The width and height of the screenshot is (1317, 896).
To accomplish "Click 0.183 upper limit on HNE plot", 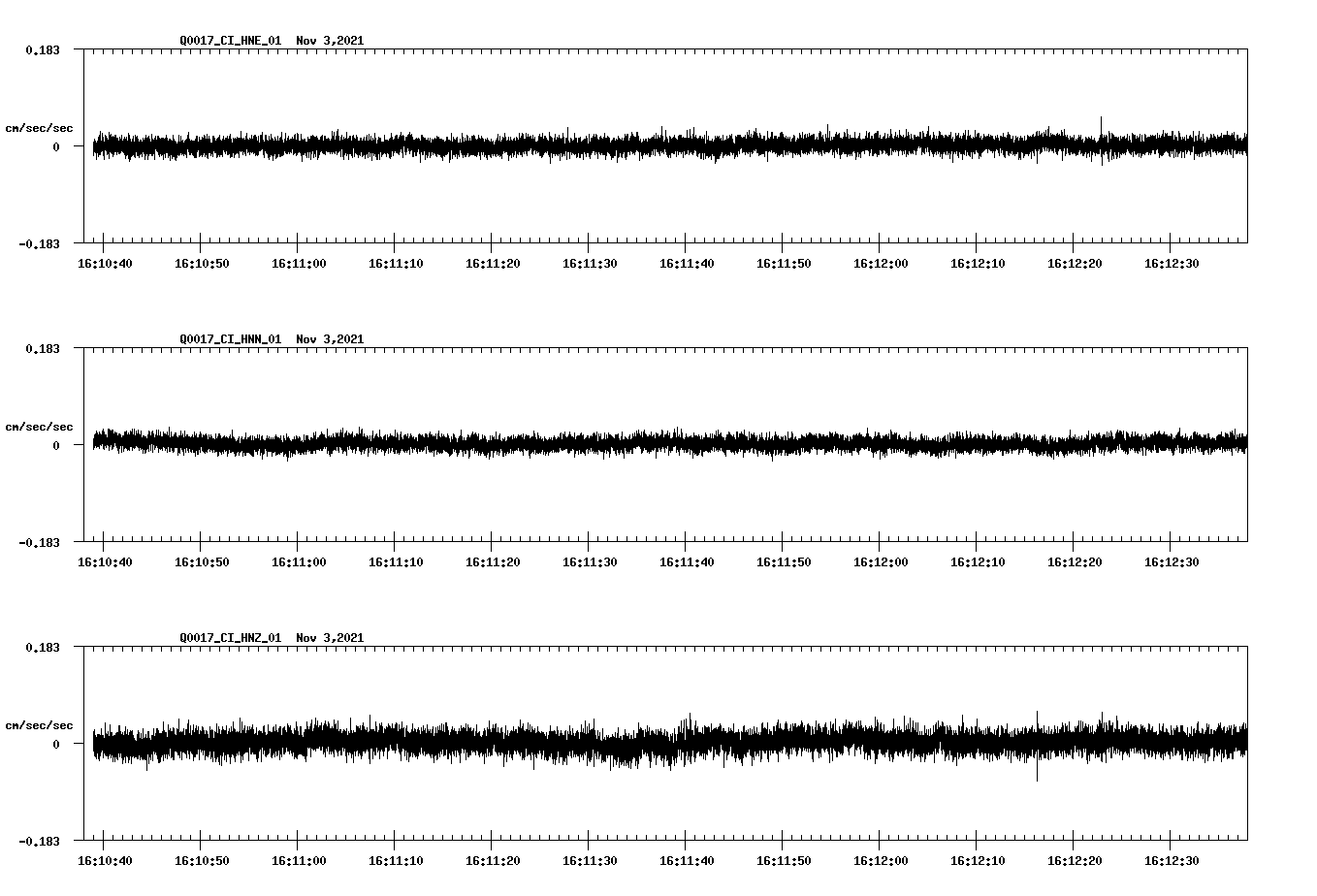I will [42, 49].
